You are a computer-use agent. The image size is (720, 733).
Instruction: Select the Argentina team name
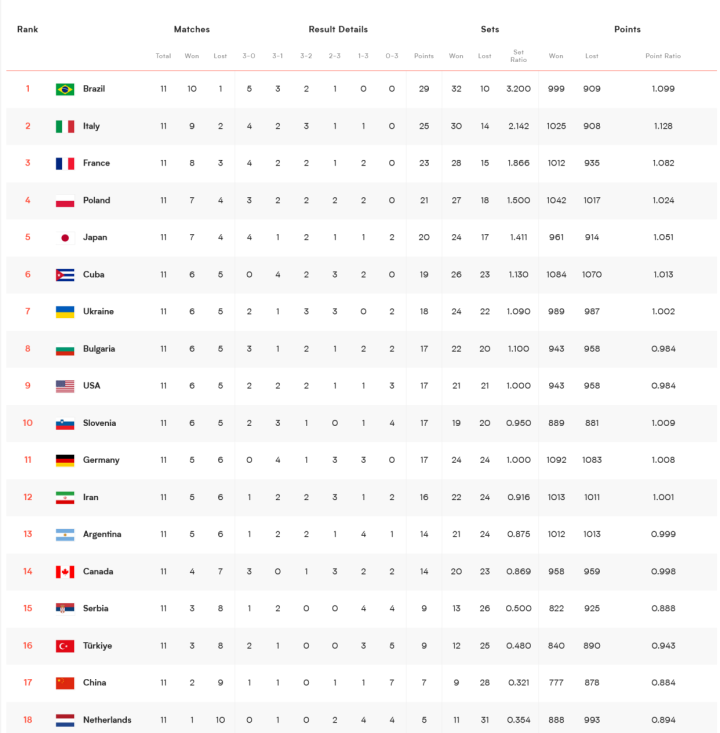[102, 534]
